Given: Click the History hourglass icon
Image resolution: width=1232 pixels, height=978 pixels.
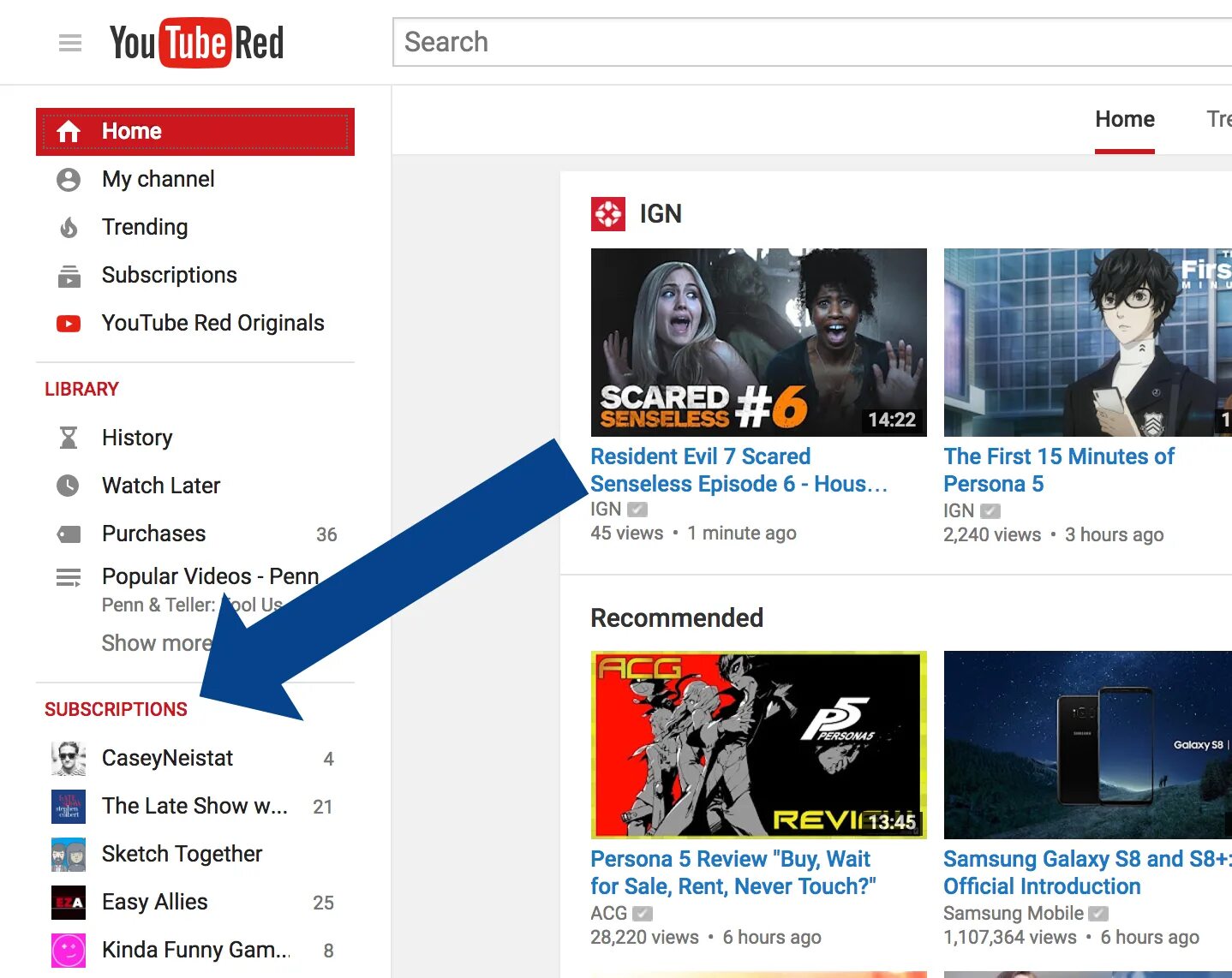Looking at the screenshot, I should (69, 438).
